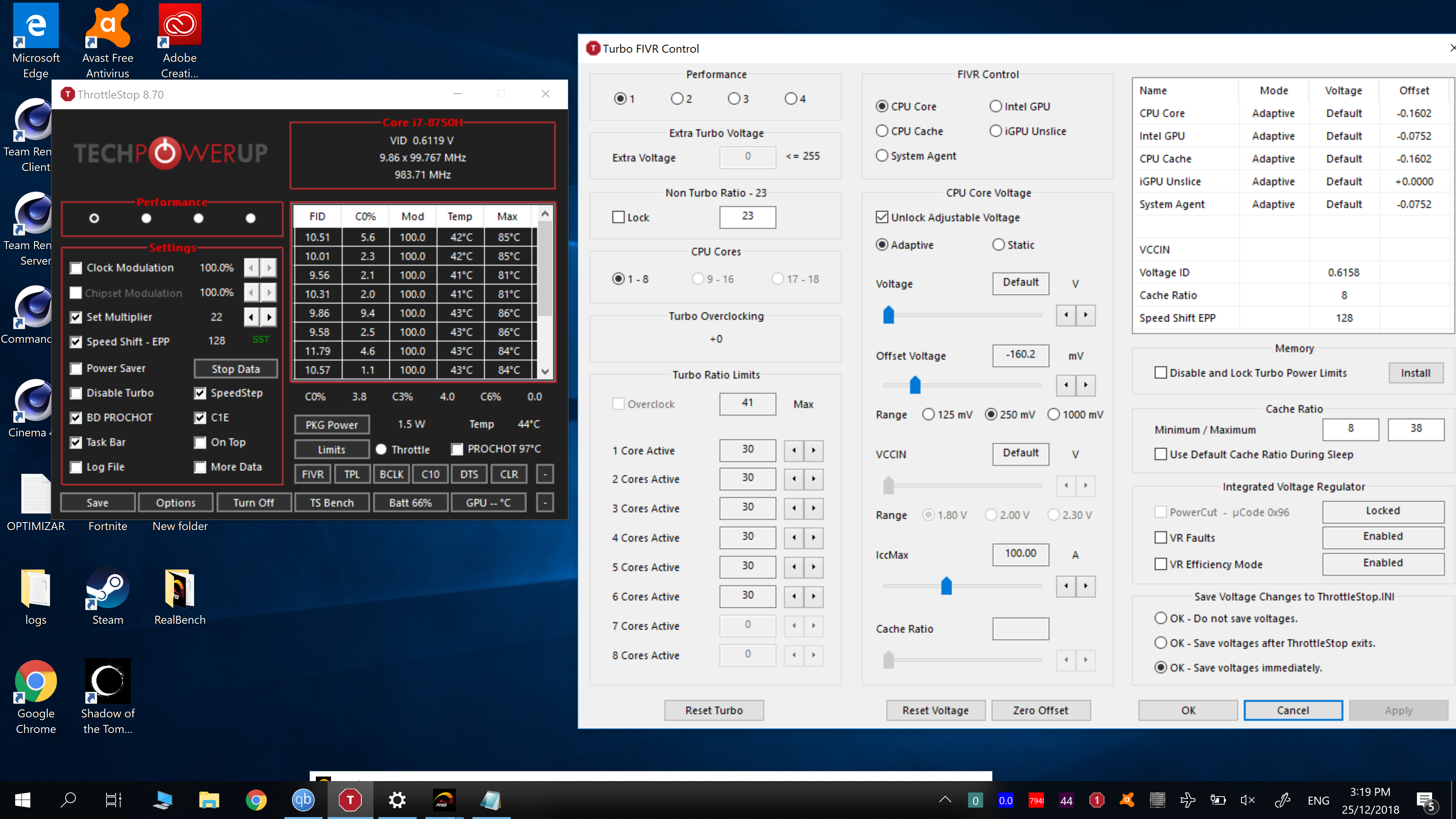Increase Offset Voltage with right arrow
The width and height of the screenshot is (1456, 819).
coord(1085,386)
